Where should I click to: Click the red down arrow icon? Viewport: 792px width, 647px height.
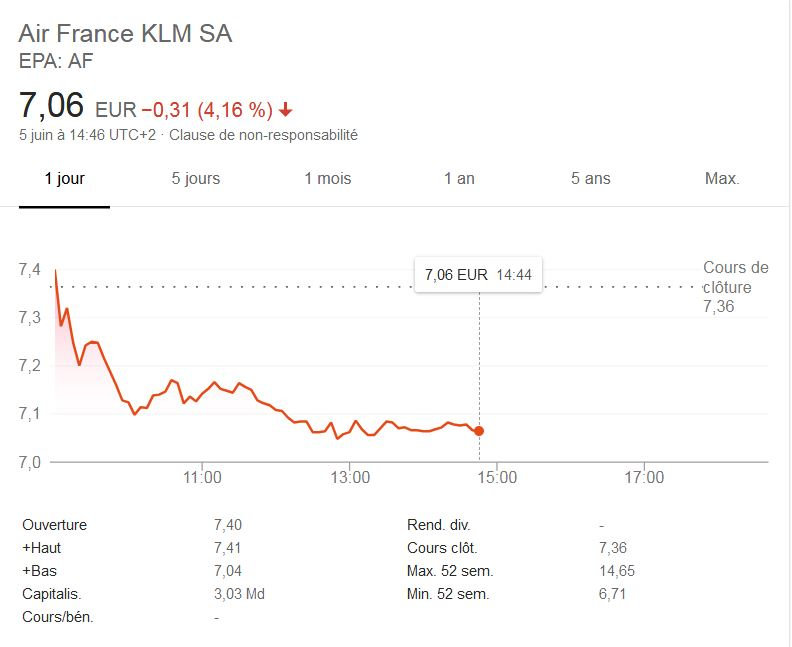point(287,109)
